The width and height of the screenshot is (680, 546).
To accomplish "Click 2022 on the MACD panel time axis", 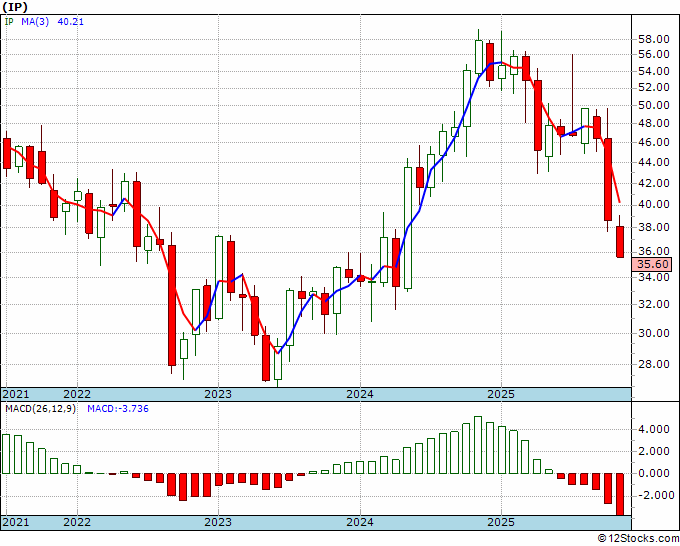I will tap(77, 522).
